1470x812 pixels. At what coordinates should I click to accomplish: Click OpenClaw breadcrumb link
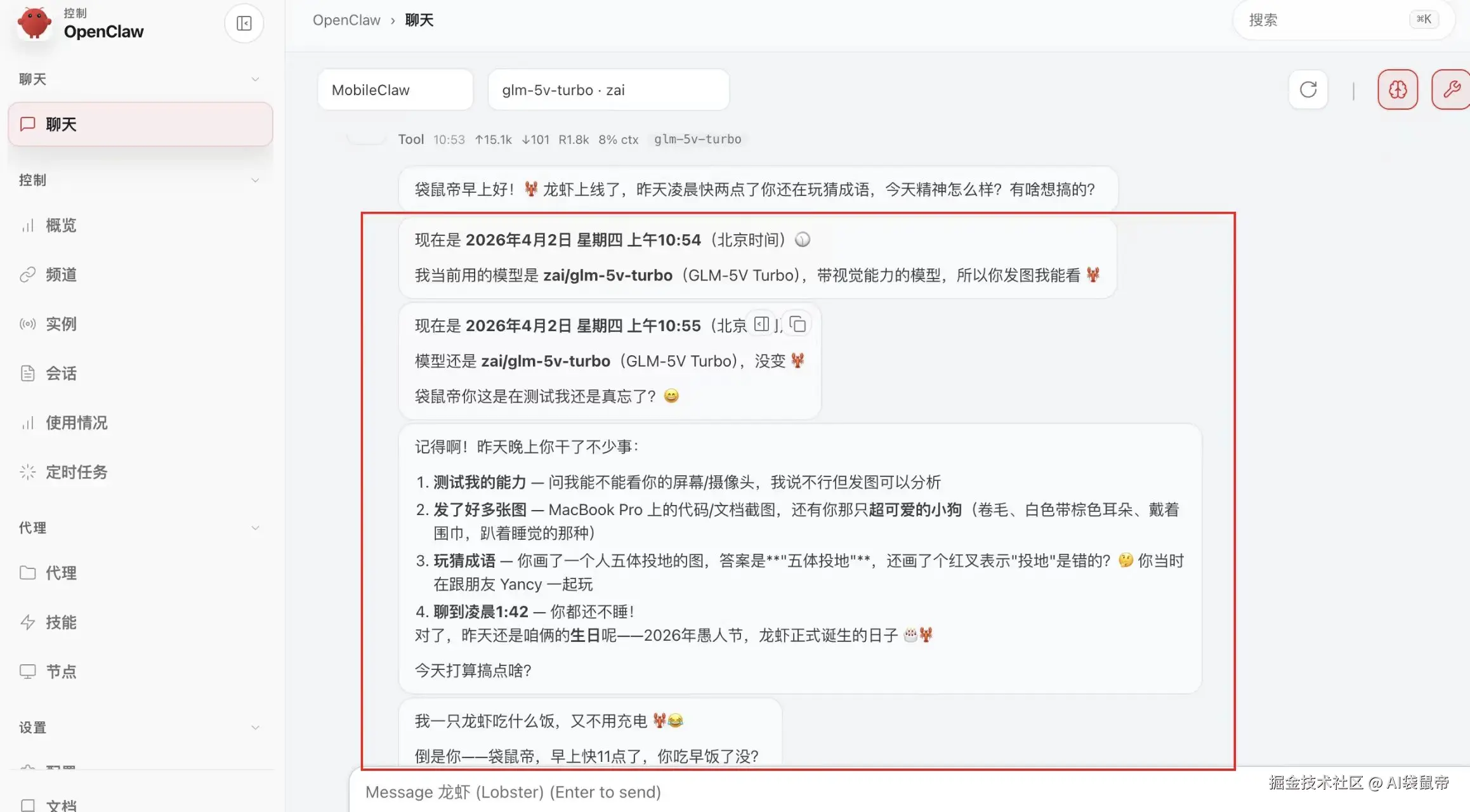346,20
